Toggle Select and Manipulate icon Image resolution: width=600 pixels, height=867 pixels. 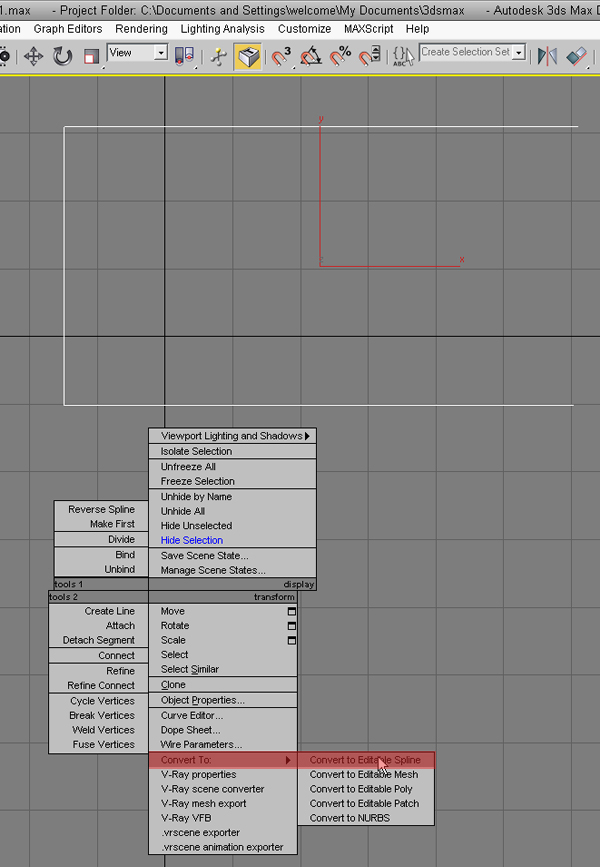point(219,56)
